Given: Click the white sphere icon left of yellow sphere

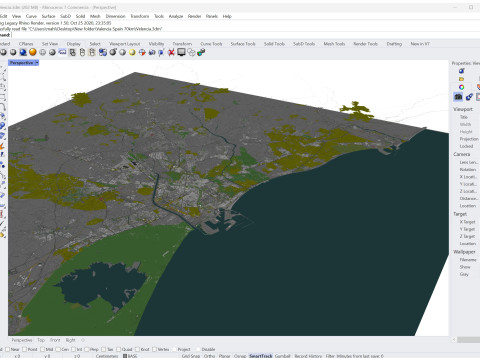Looking at the screenshot, I should pyautogui.click(x=122, y=52).
